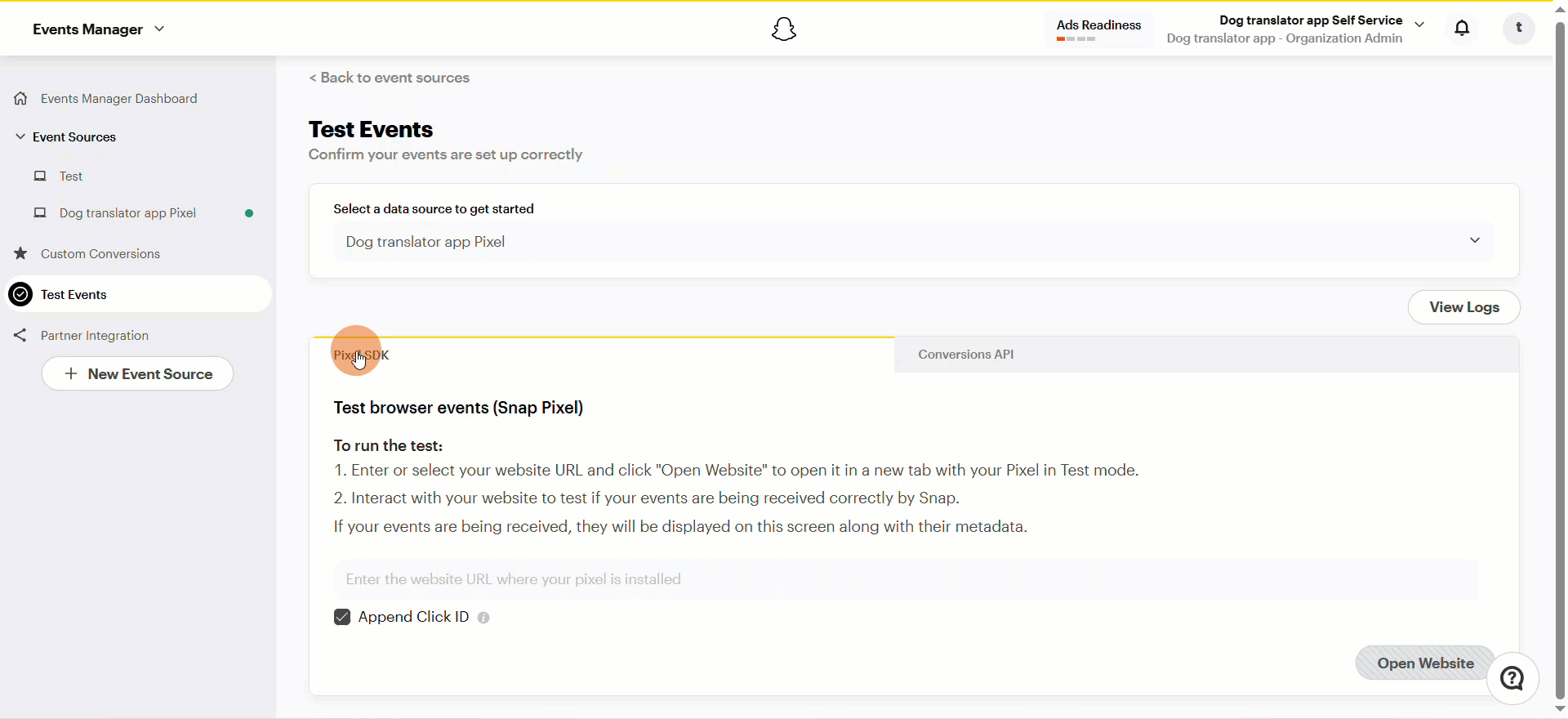Open the account switcher chevron
1568x719 pixels.
[1419, 25]
